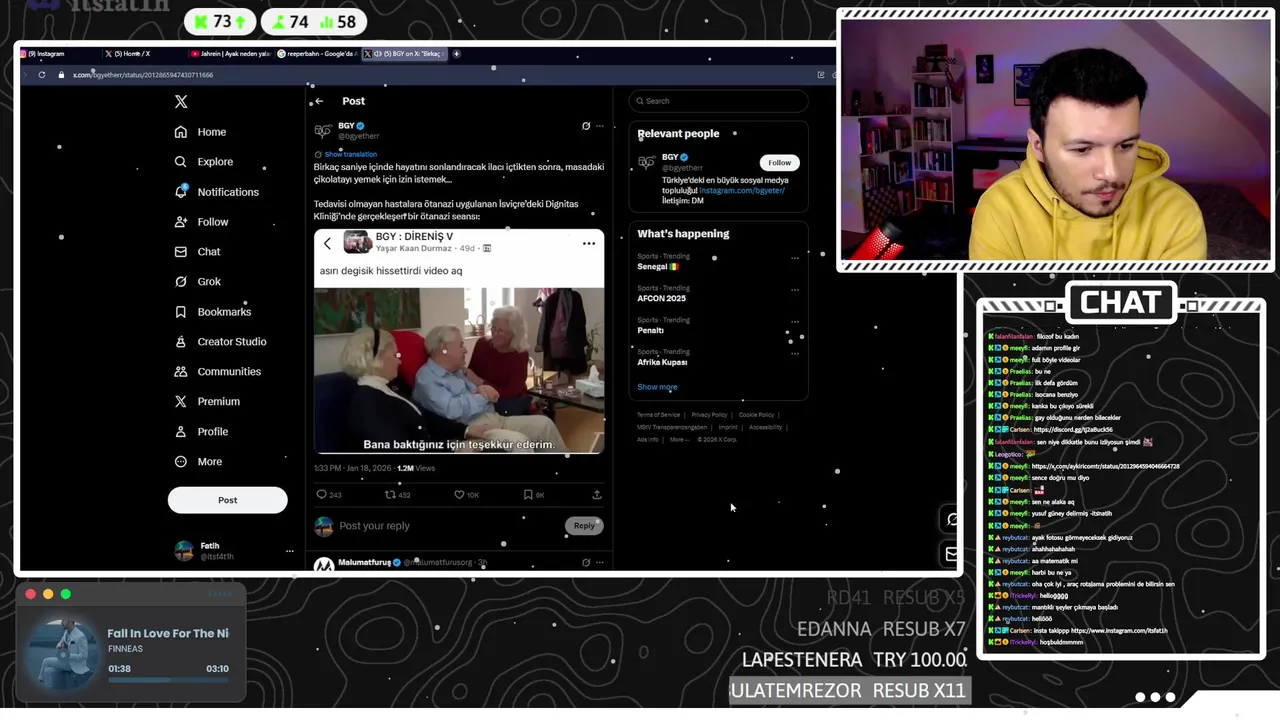Open more options for Senegal trend
This screenshot has width=1280, height=720.
tap(795, 258)
